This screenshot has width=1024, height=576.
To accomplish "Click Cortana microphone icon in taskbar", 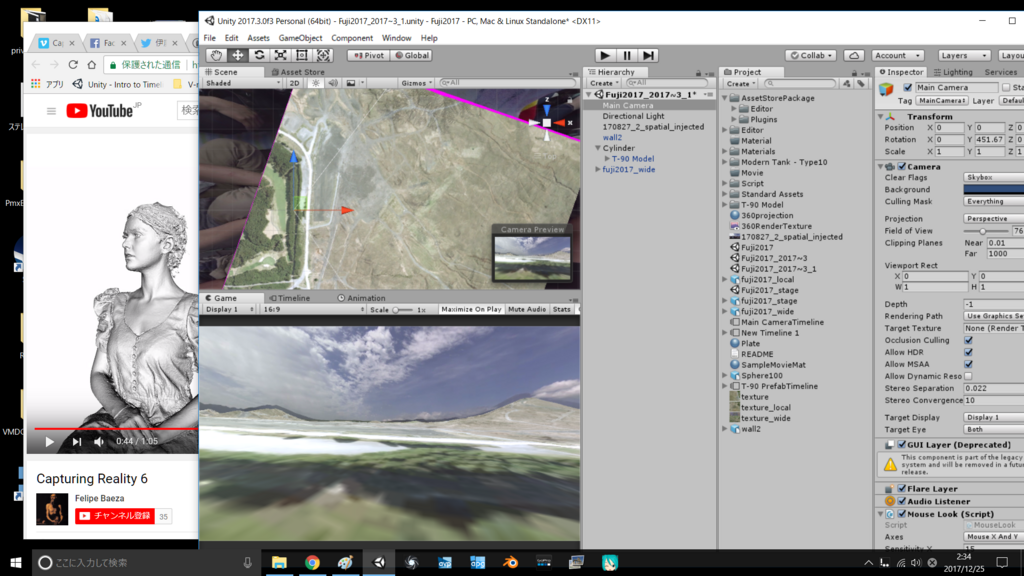I will [248, 562].
